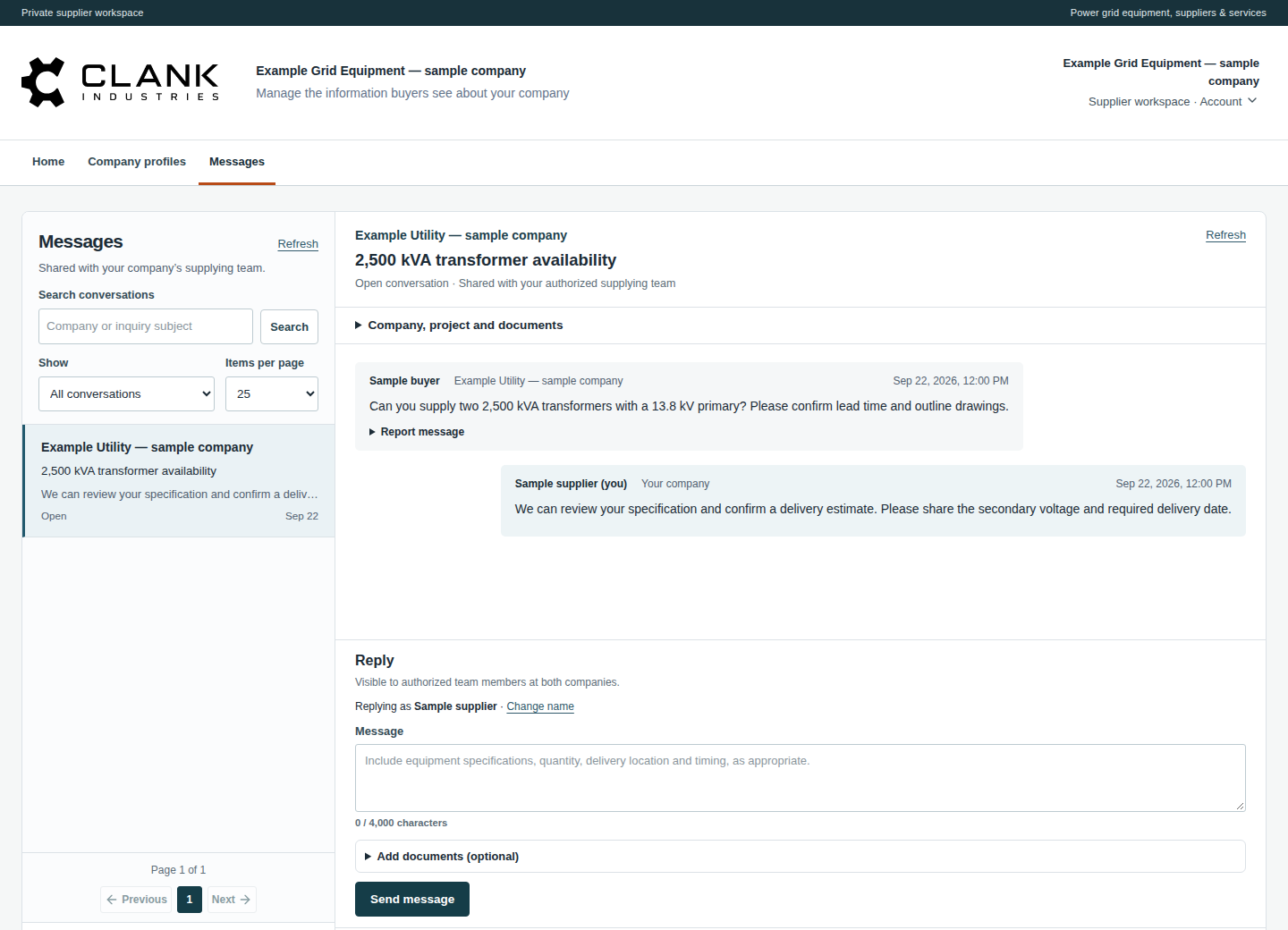Click the conversation title '2,500 kVA transformer availability'
This screenshot has height=930, width=1288.
click(x=486, y=260)
